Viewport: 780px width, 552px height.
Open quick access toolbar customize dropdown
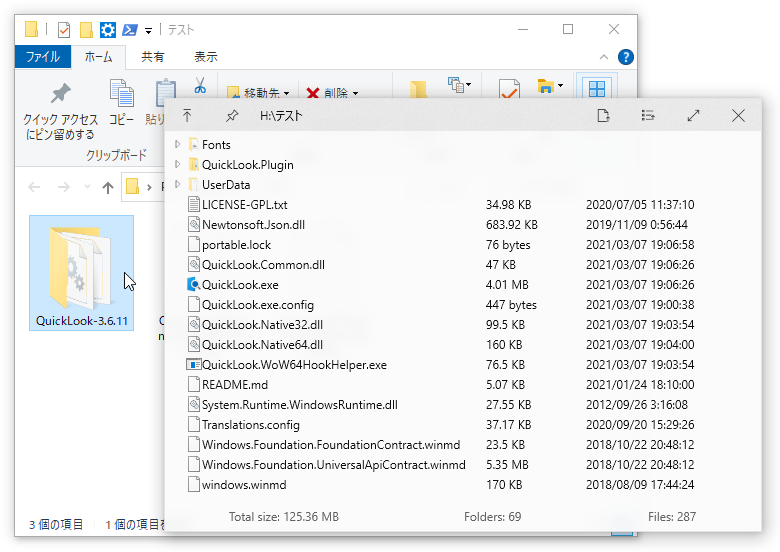(x=148, y=31)
